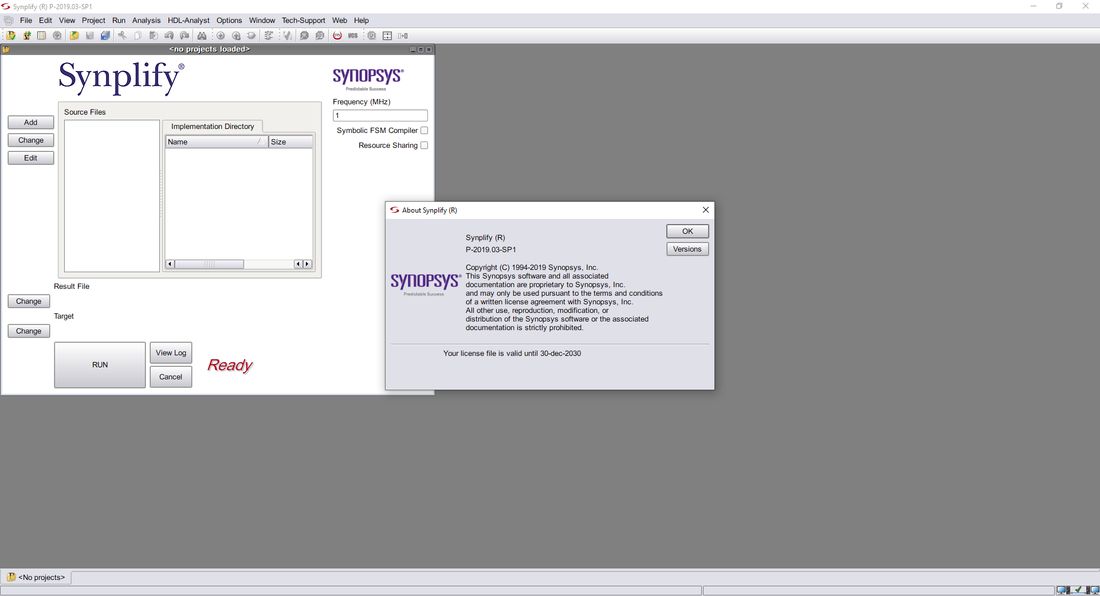
Task: Open the HDL-Analyst menu
Action: [x=188, y=20]
